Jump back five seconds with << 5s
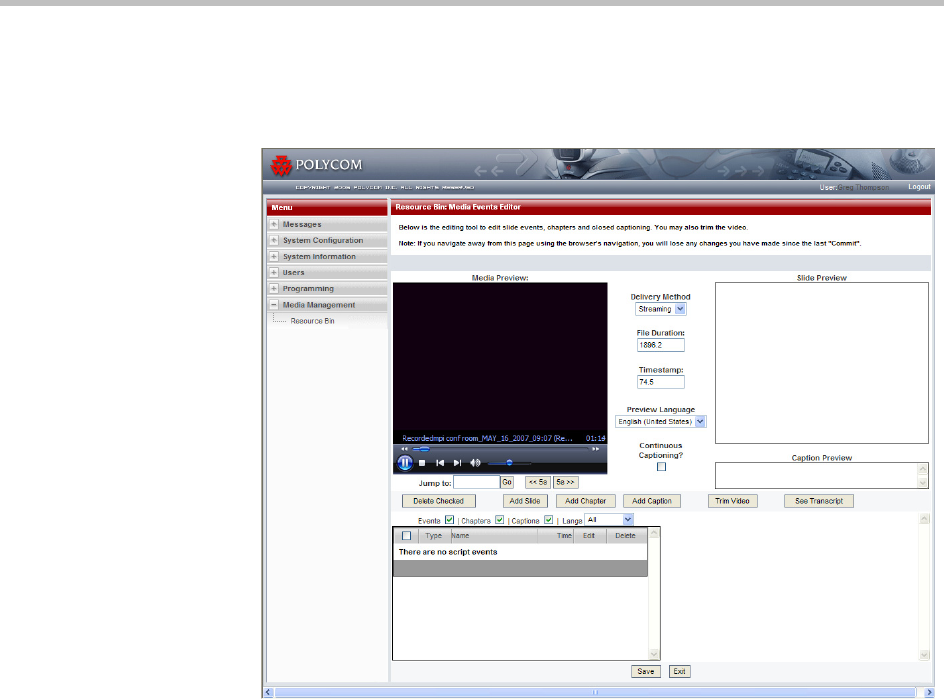944x699 pixels. click(538, 482)
